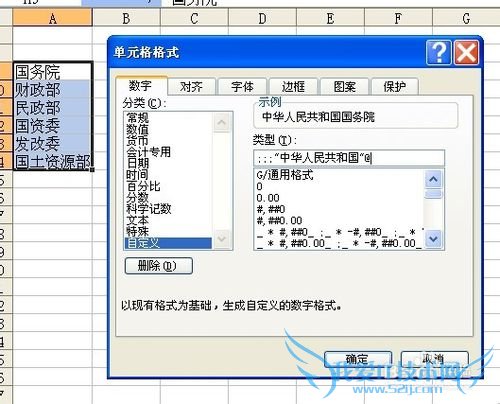Viewport: 500px width, 404px height.
Task: Pick the 百分比 category
Action: (x=168, y=186)
